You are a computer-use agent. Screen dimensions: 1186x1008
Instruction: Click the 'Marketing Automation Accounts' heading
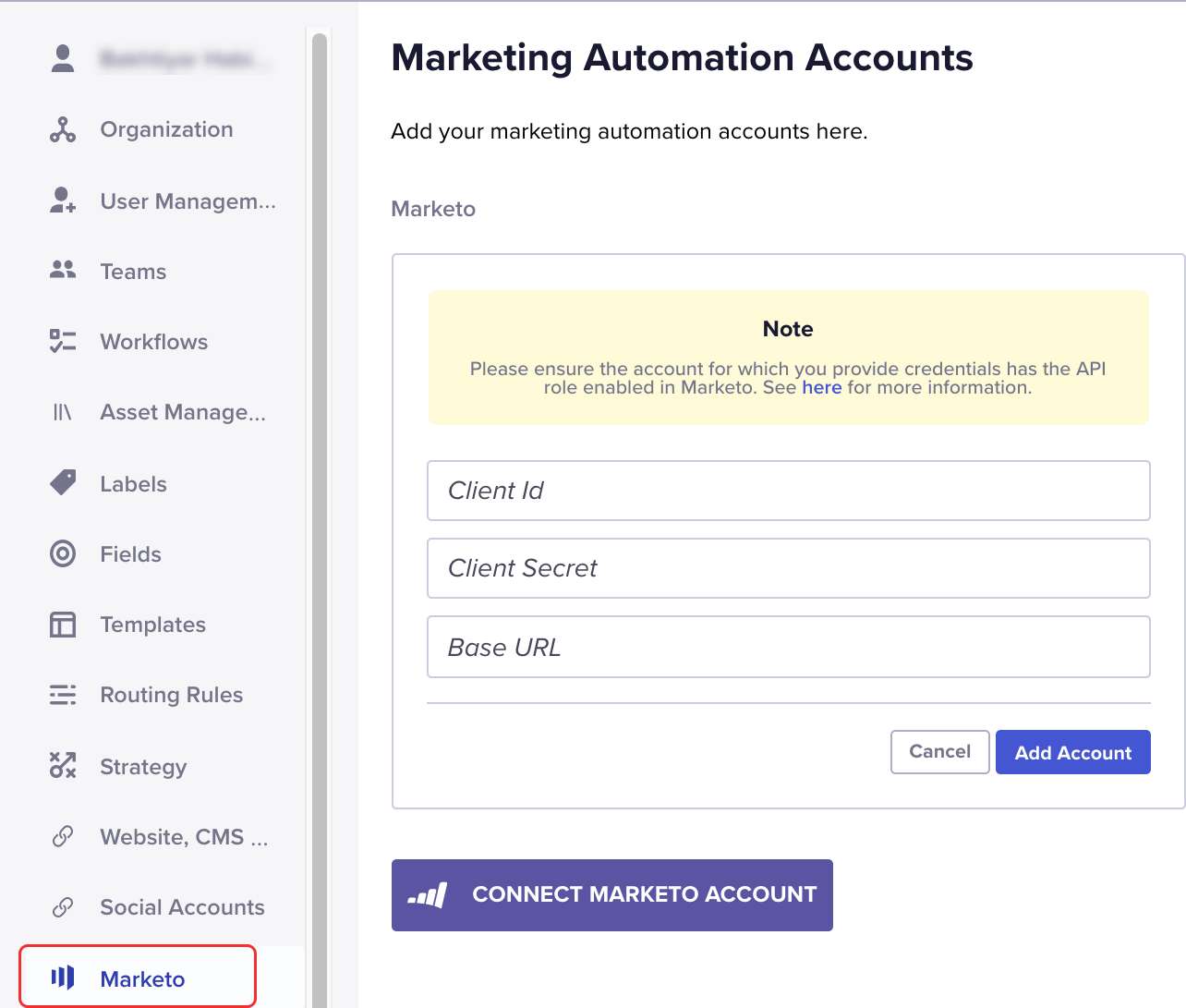pos(682,57)
